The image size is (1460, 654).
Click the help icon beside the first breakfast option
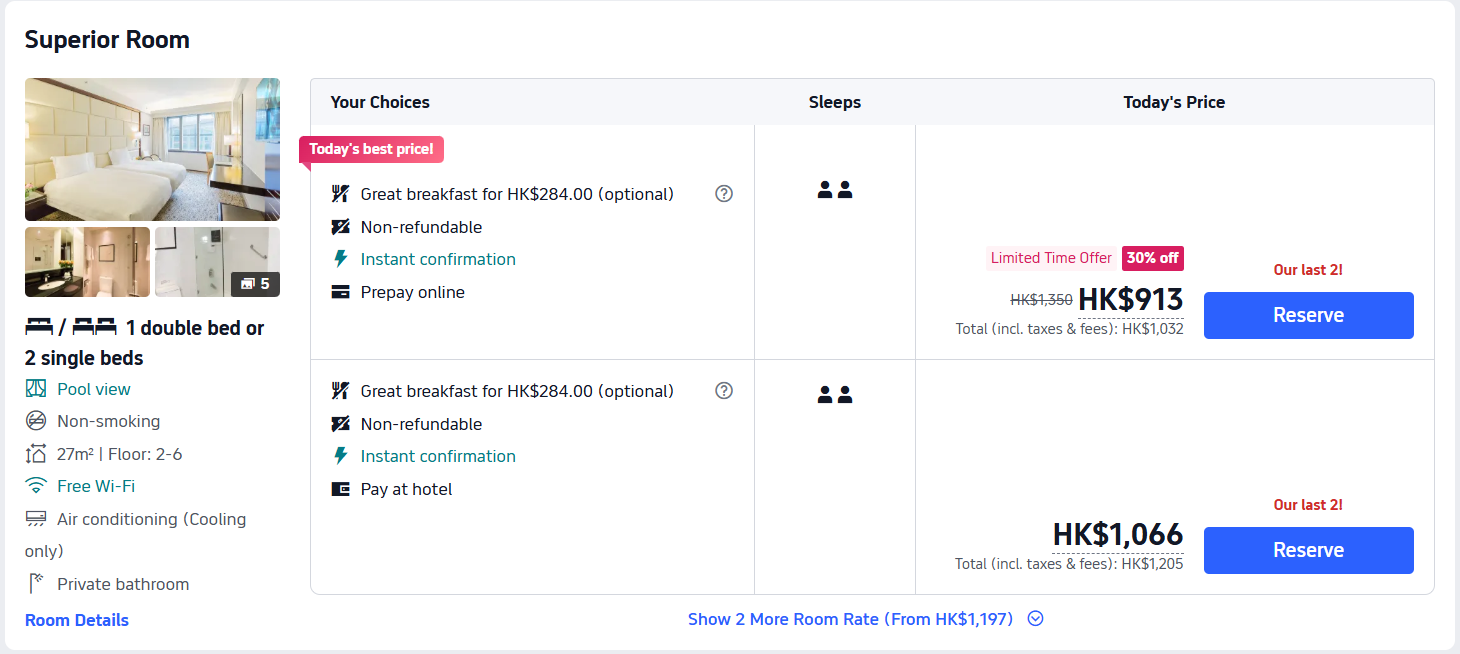(x=724, y=194)
